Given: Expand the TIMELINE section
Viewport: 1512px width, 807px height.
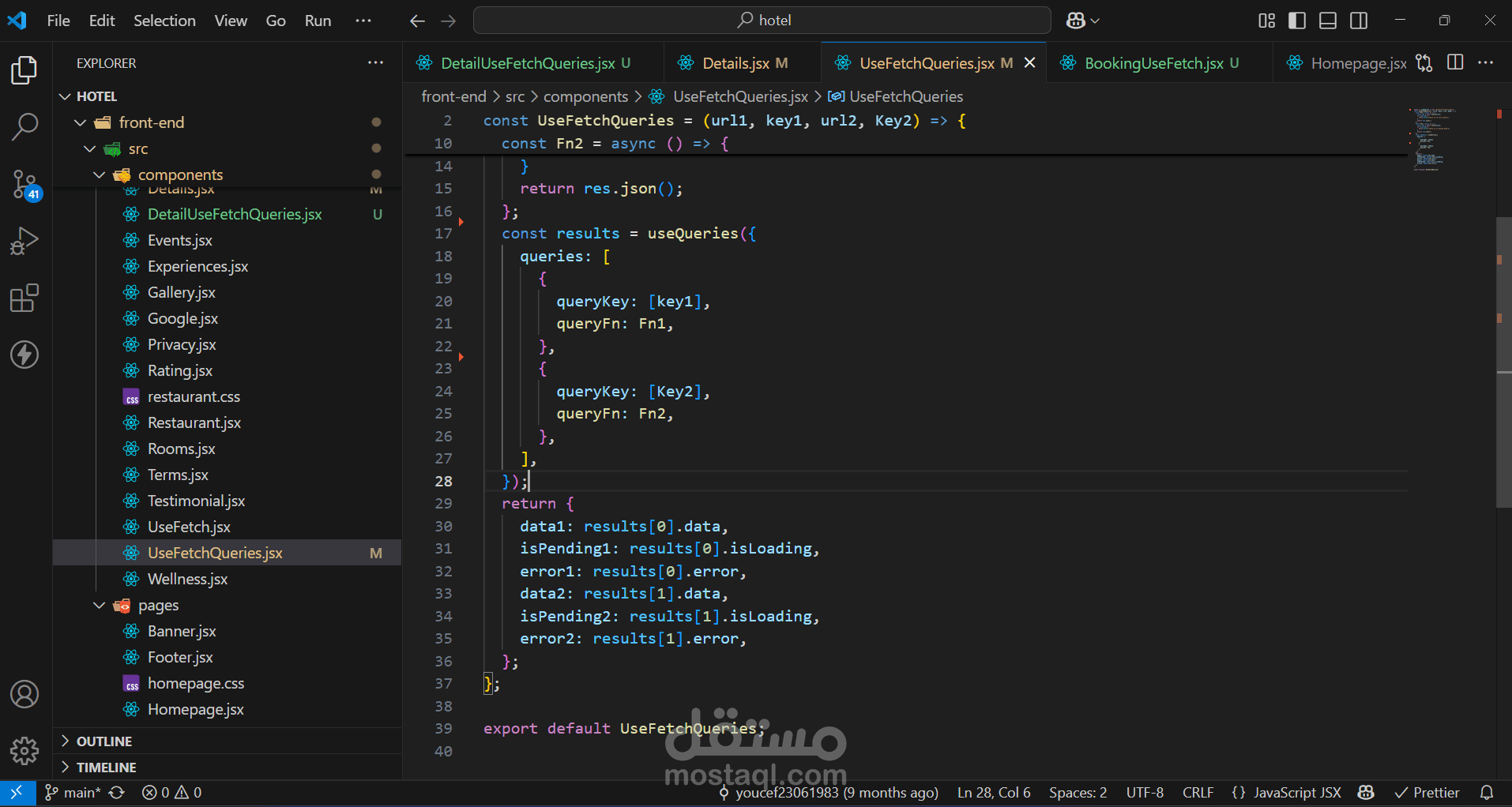Looking at the screenshot, I should click(x=228, y=768).
